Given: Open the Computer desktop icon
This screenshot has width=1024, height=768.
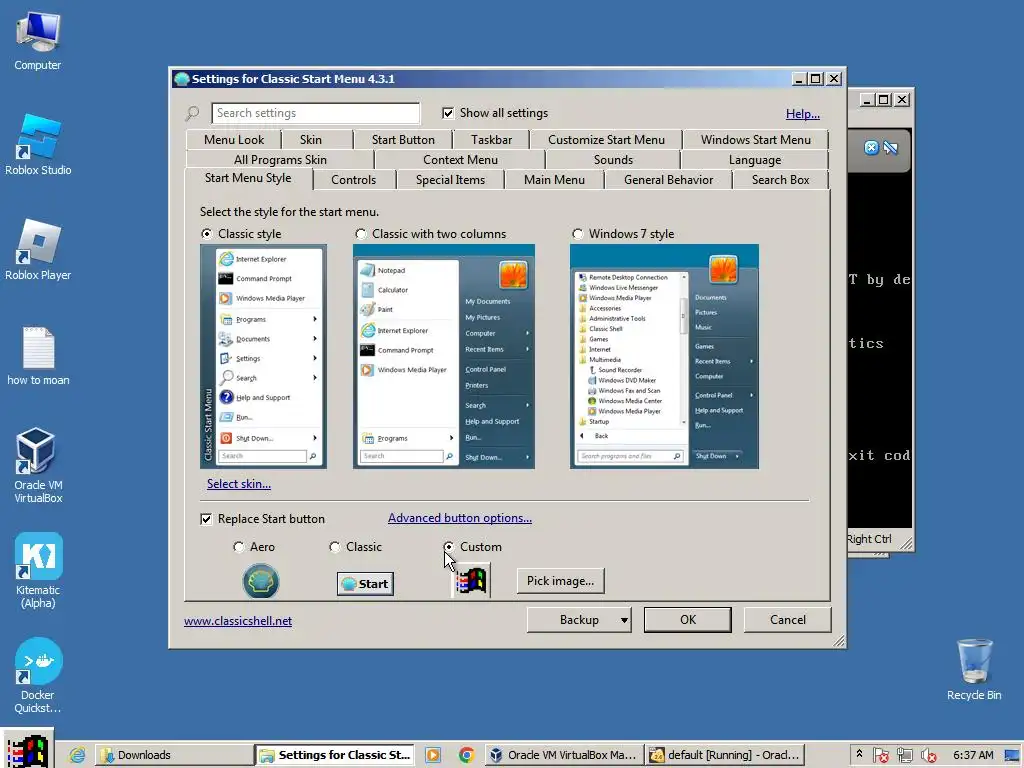Looking at the screenshot, I should pyautogui.click(x=37, y=41).
